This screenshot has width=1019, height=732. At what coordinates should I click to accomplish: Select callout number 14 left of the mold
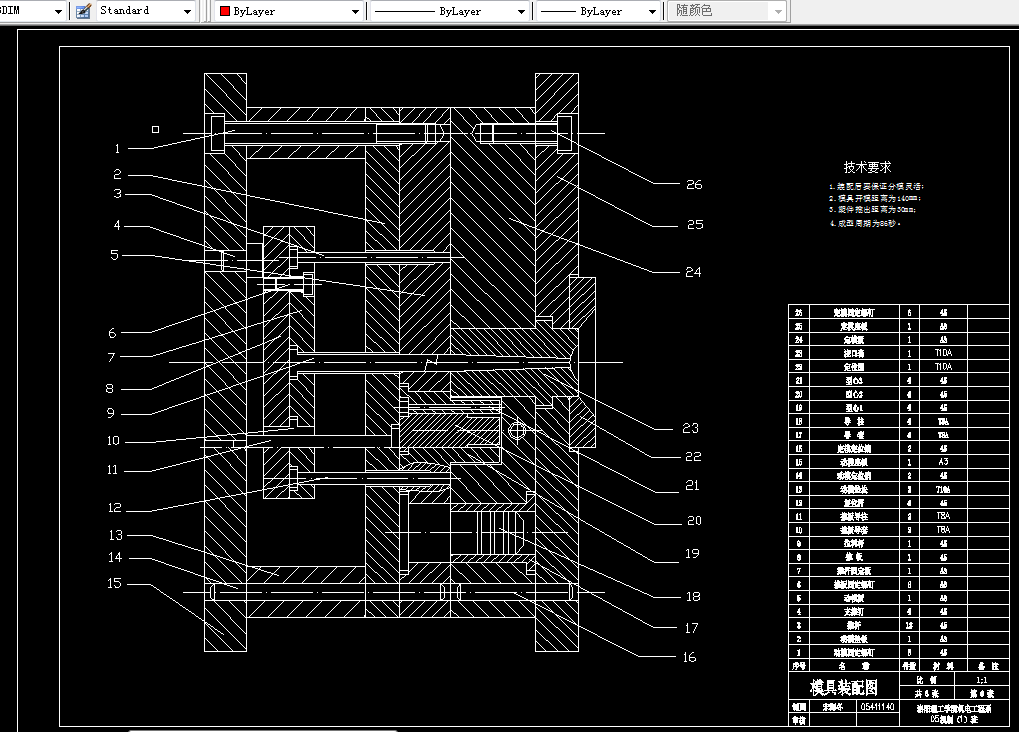(115, 558)
